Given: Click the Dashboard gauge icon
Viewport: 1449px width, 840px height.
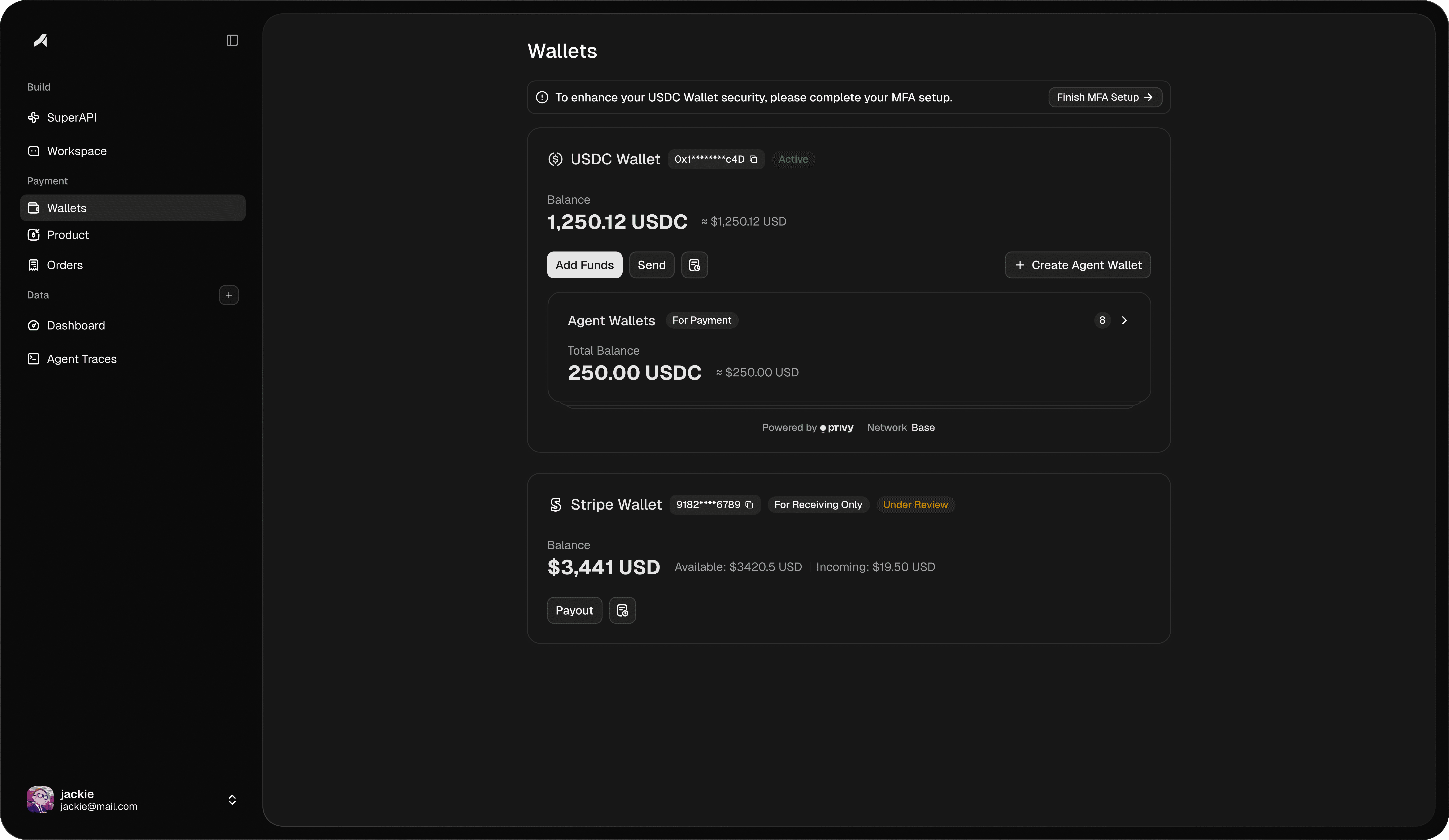Looking at the screenshot, I should point(33,325).
